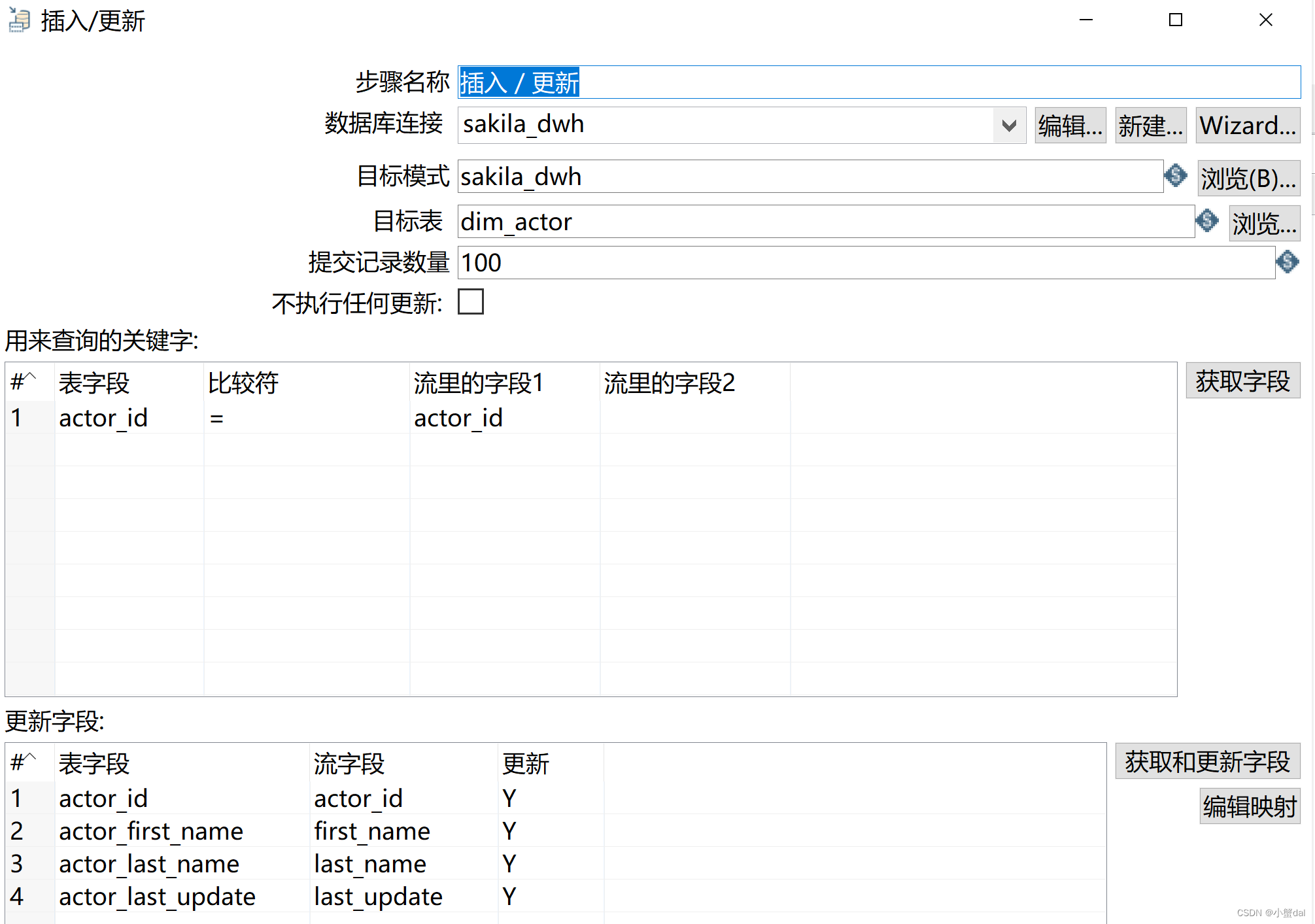Click 获取字段 to fetch key fields

(x=1242, y=381)
